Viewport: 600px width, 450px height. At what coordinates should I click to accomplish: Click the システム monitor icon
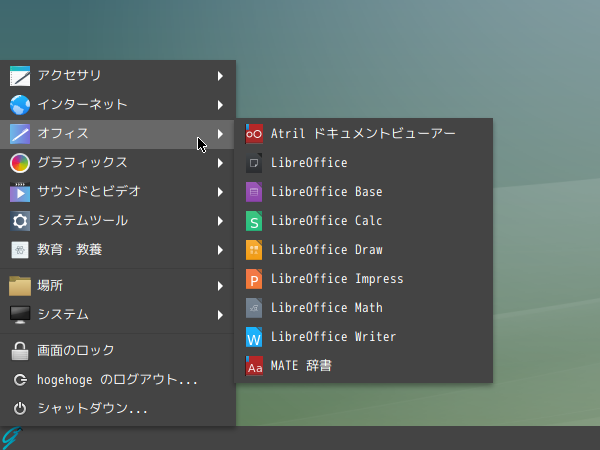tap(20, 315)
